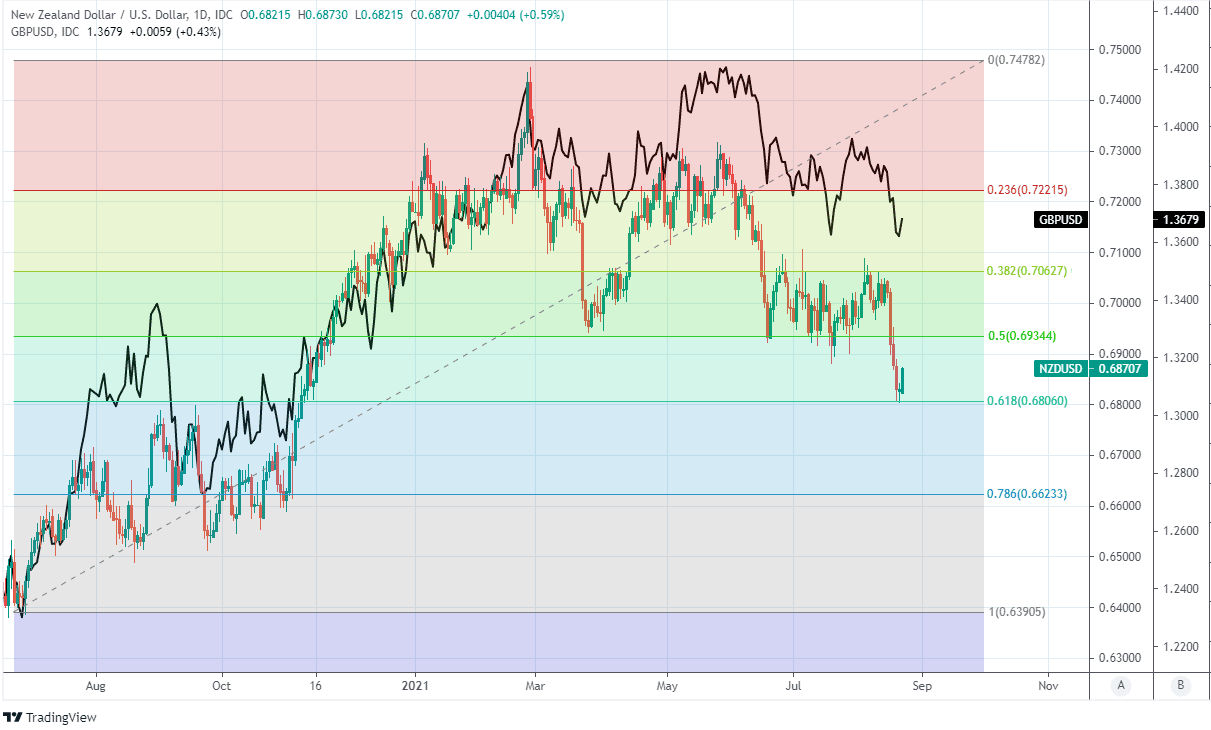Toggle the 'B' scale button
This screenshot has height=730, width=1211.
point(1182,685)
